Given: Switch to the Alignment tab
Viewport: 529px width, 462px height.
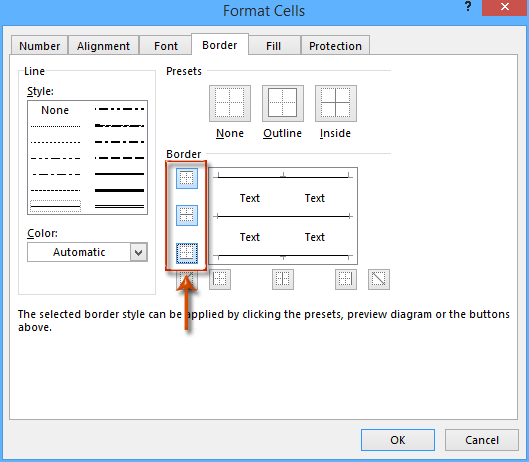Looking at the screenshot, I should (x=103, y=46).
